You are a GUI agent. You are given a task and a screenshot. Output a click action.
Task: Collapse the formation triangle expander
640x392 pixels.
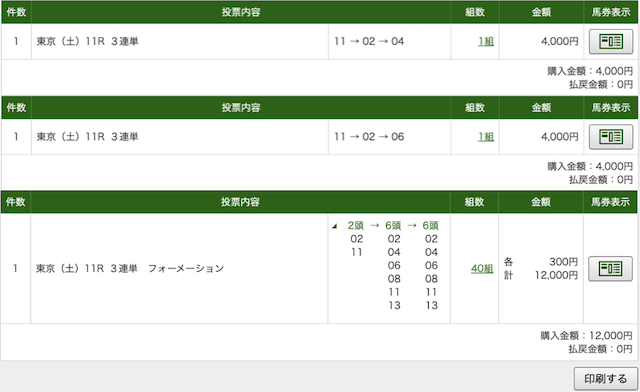(x=335, y=226)
